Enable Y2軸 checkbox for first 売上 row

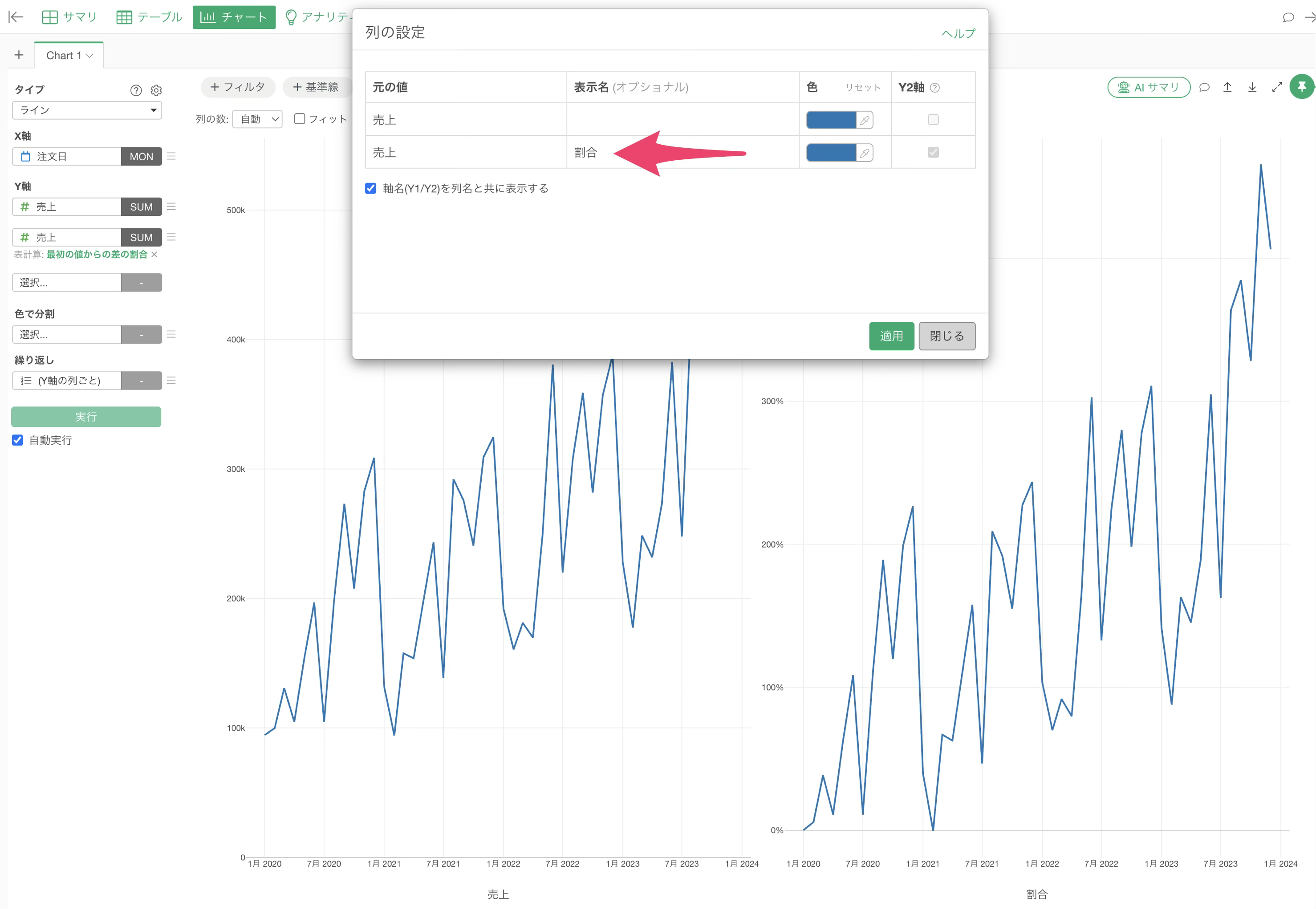(x=933, y=120)
